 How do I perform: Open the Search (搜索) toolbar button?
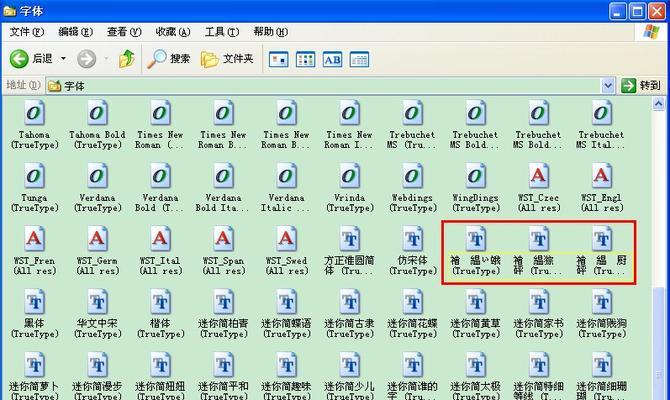pyautogui.click(x=168, y=59)
